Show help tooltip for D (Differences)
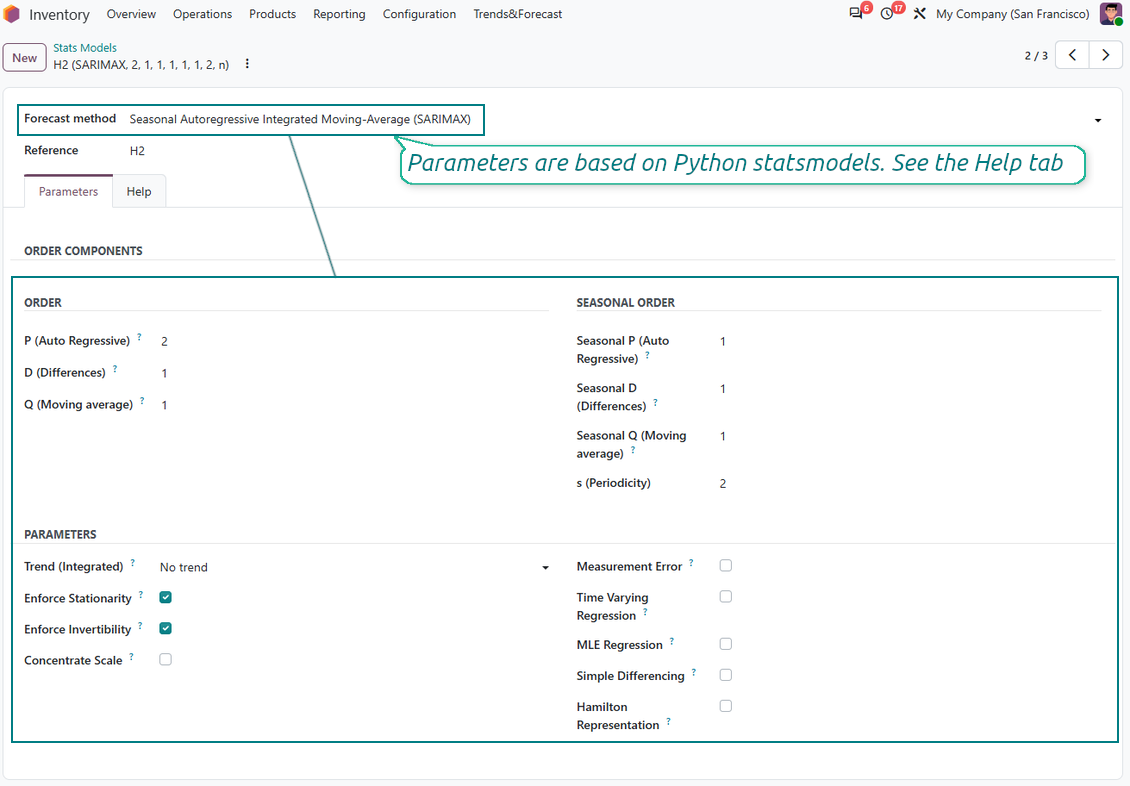The height and width of the screenshot is (786, 1130). [x=115, y=368]
